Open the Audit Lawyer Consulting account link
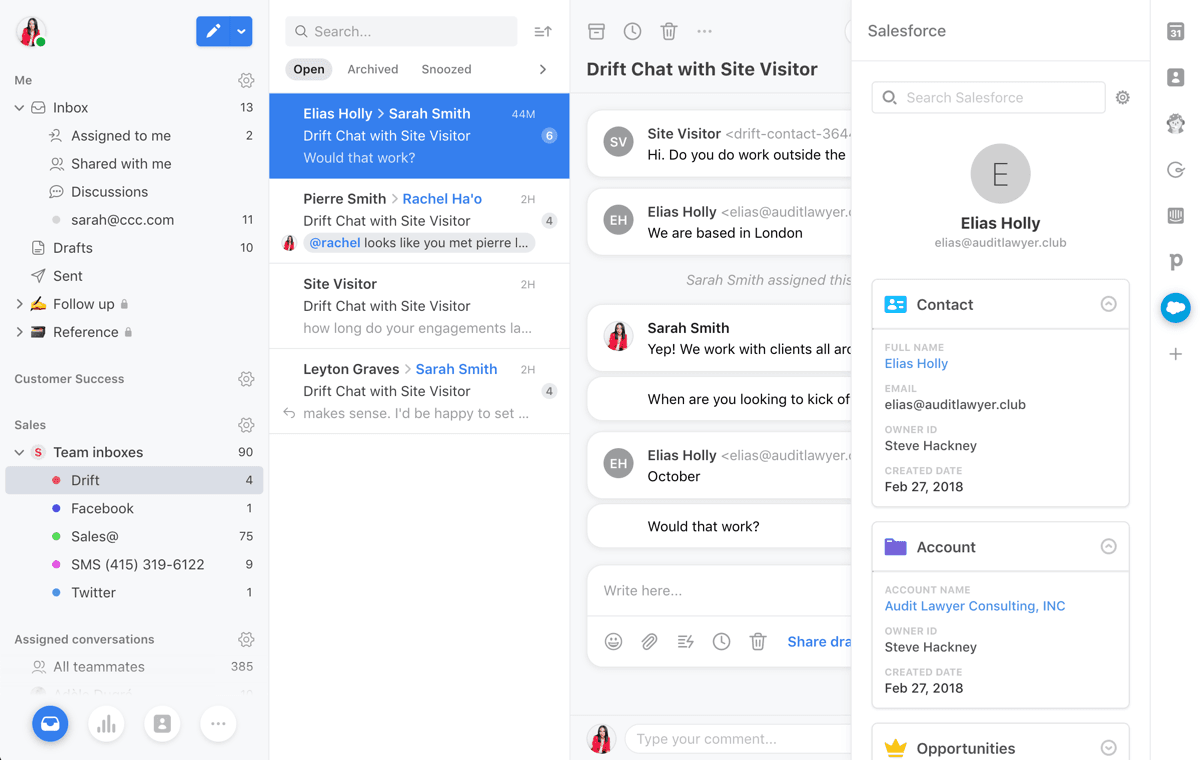This screenshot has height=760, width=1200. pyautogui.click(x=974, y=606)
